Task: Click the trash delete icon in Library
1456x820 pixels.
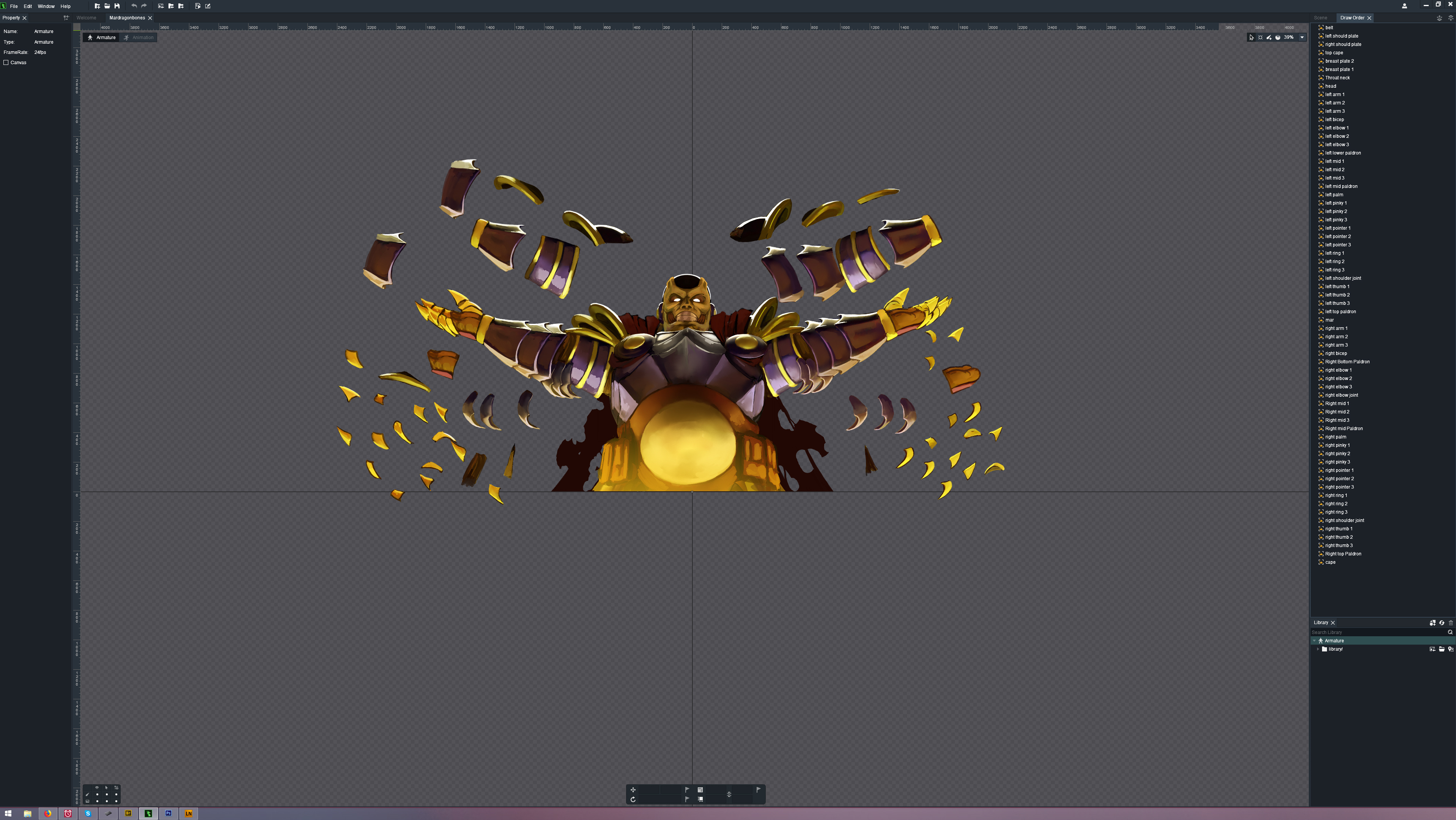Action: (x=1450, y=623)
